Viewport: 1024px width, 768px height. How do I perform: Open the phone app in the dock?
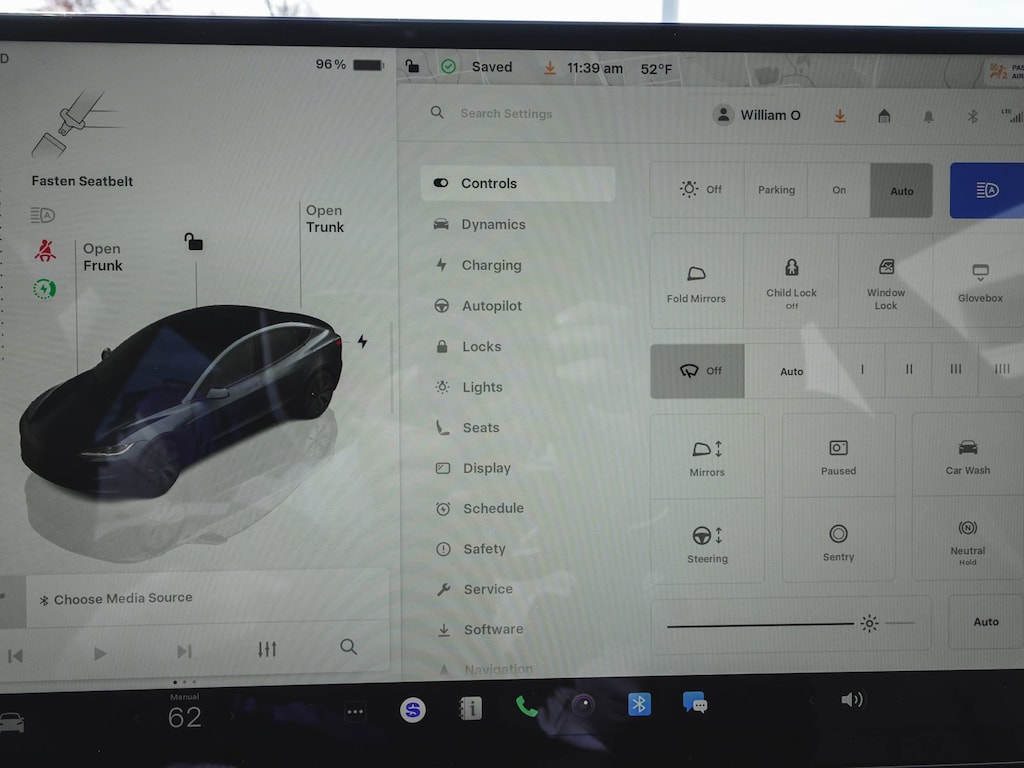[526, 707]
